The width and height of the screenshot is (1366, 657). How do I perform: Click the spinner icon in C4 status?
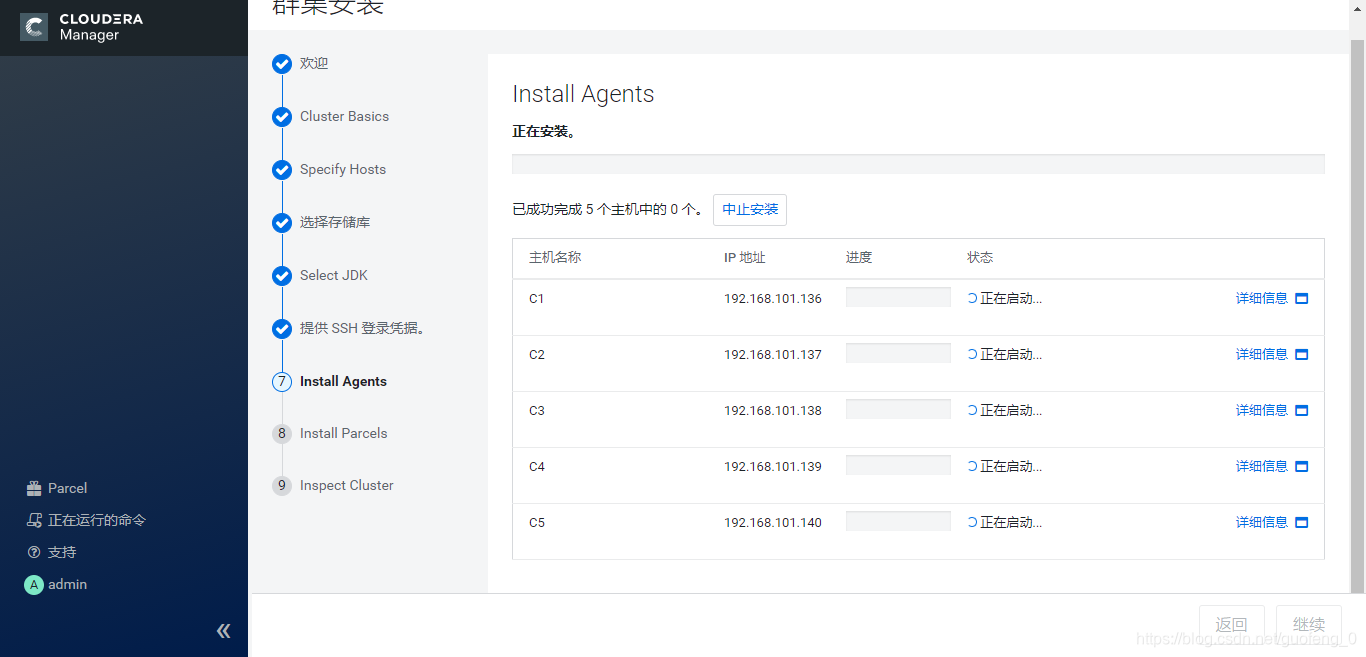[973, 466]
